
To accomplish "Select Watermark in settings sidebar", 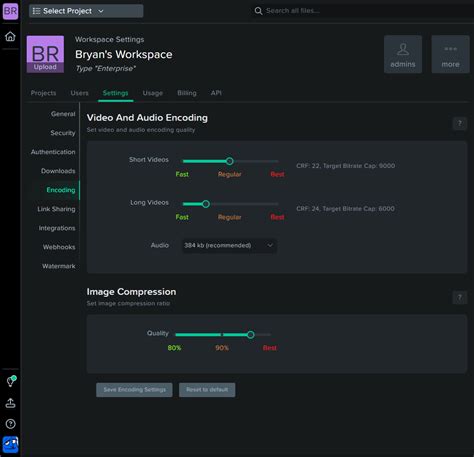I will point(59,266).
